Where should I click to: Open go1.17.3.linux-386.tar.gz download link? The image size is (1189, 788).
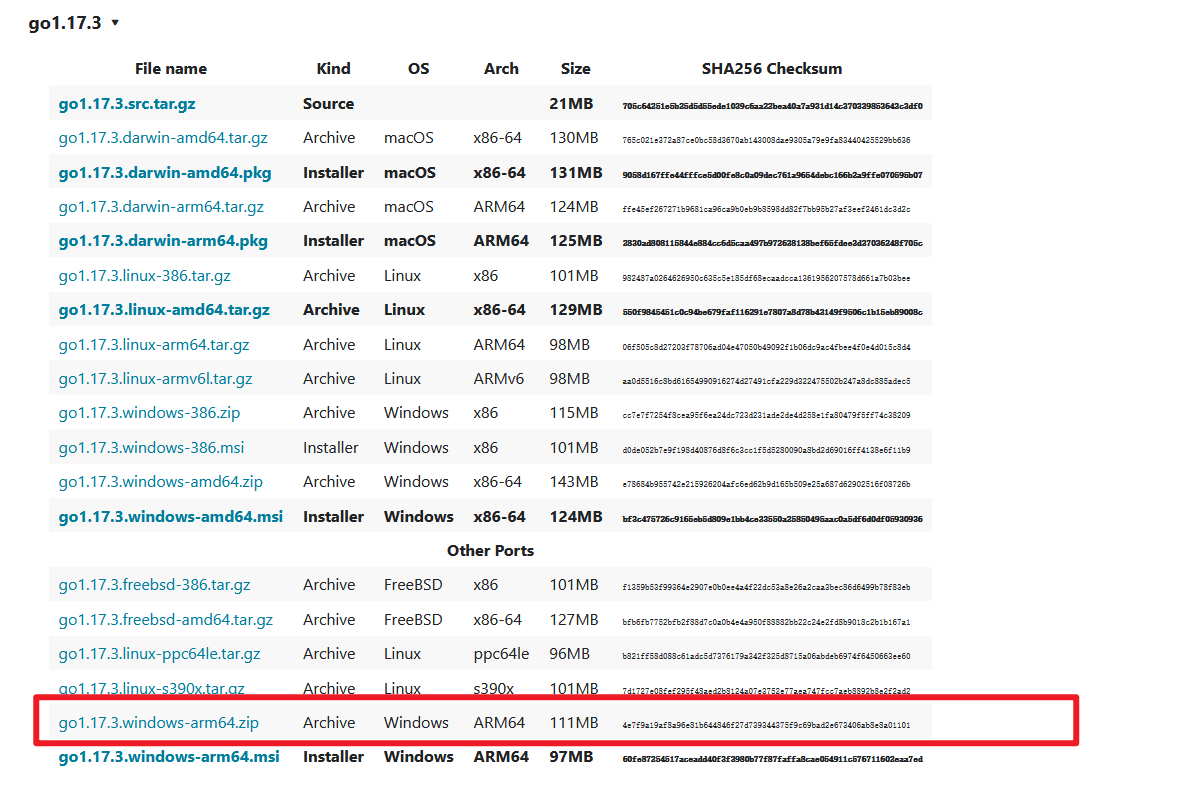coord(145,276)
